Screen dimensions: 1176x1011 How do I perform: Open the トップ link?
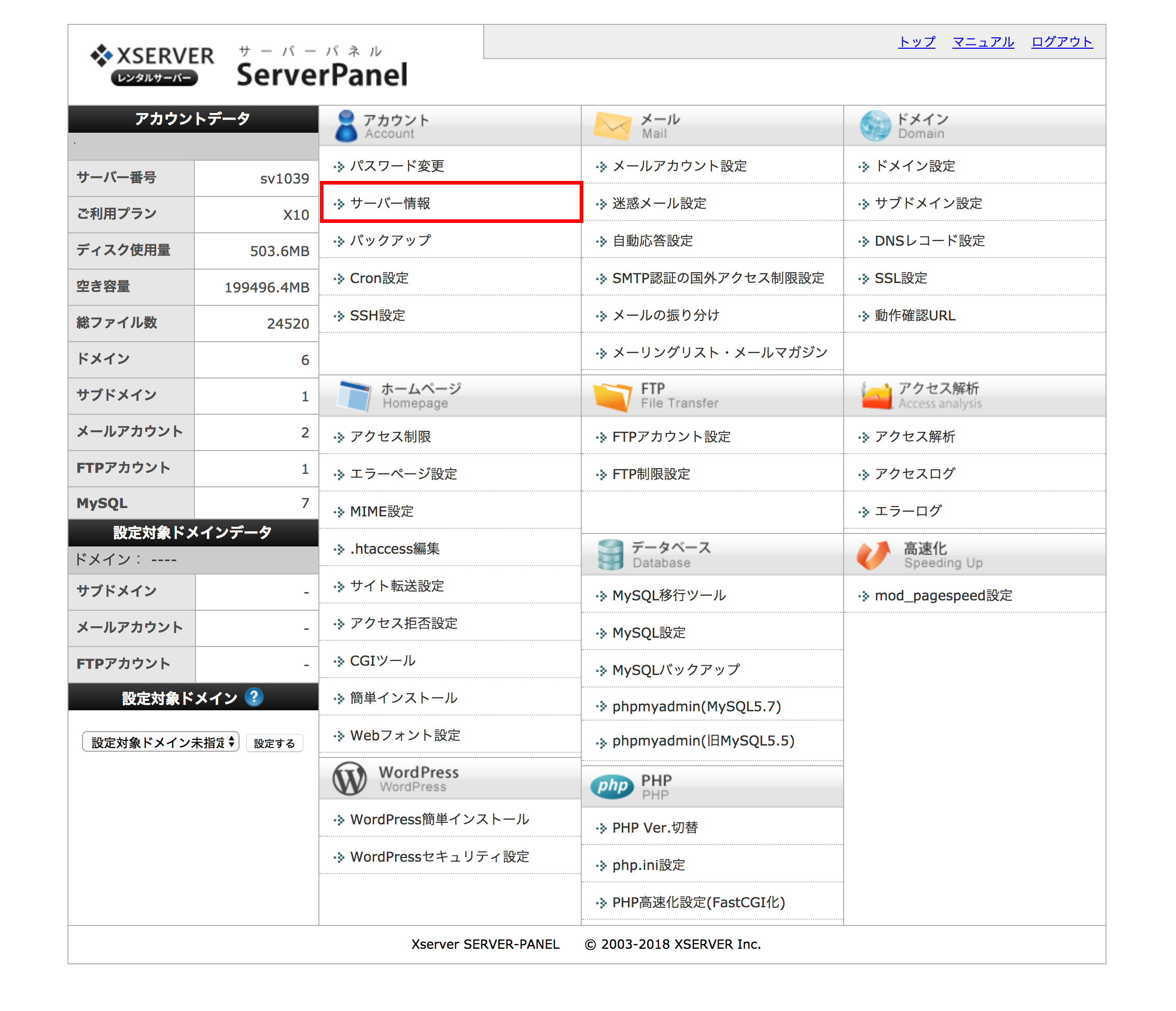coord(917,41)
